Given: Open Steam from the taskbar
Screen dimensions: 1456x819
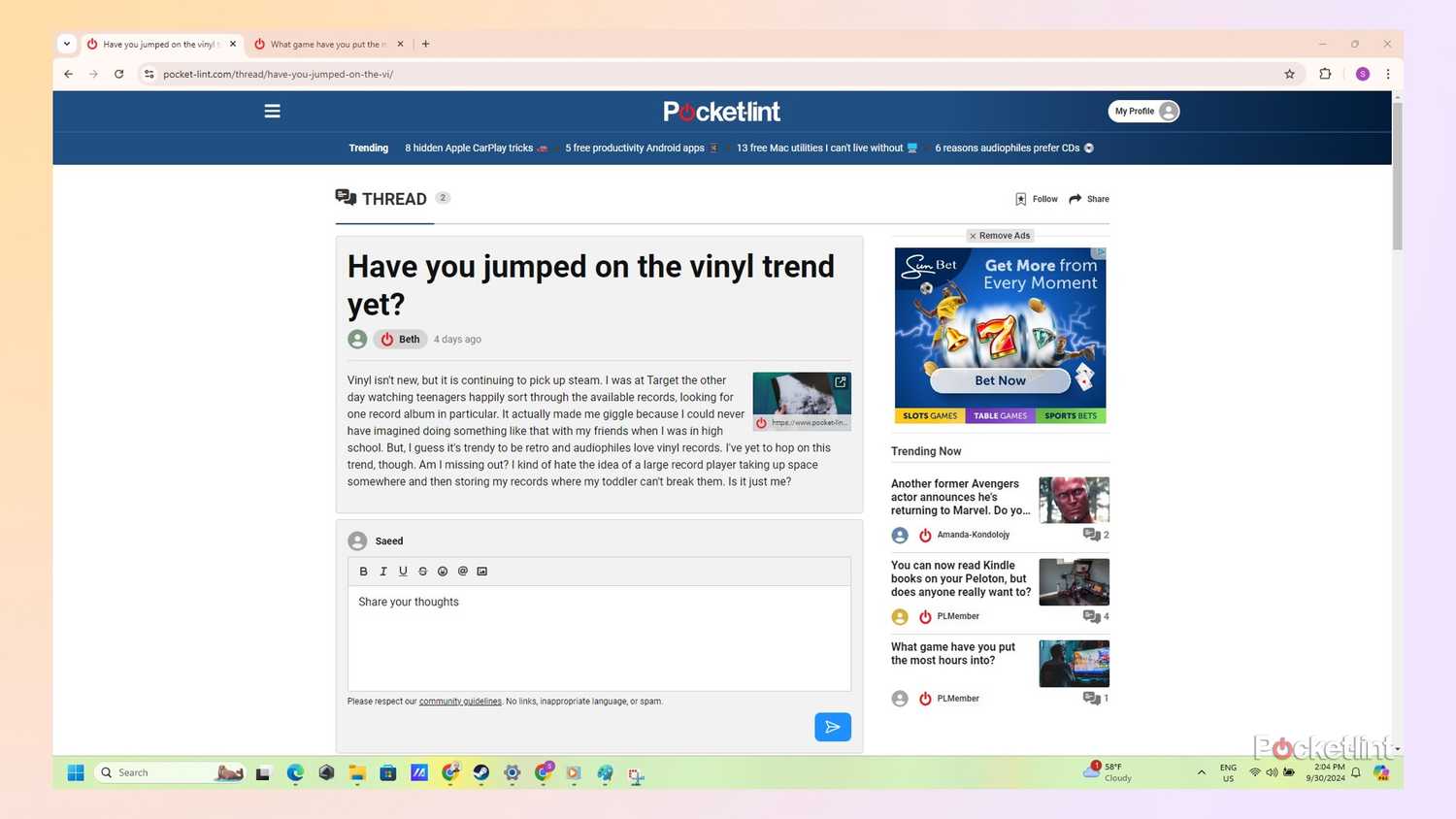Looking at the screenshot, I should pos(481,773).
